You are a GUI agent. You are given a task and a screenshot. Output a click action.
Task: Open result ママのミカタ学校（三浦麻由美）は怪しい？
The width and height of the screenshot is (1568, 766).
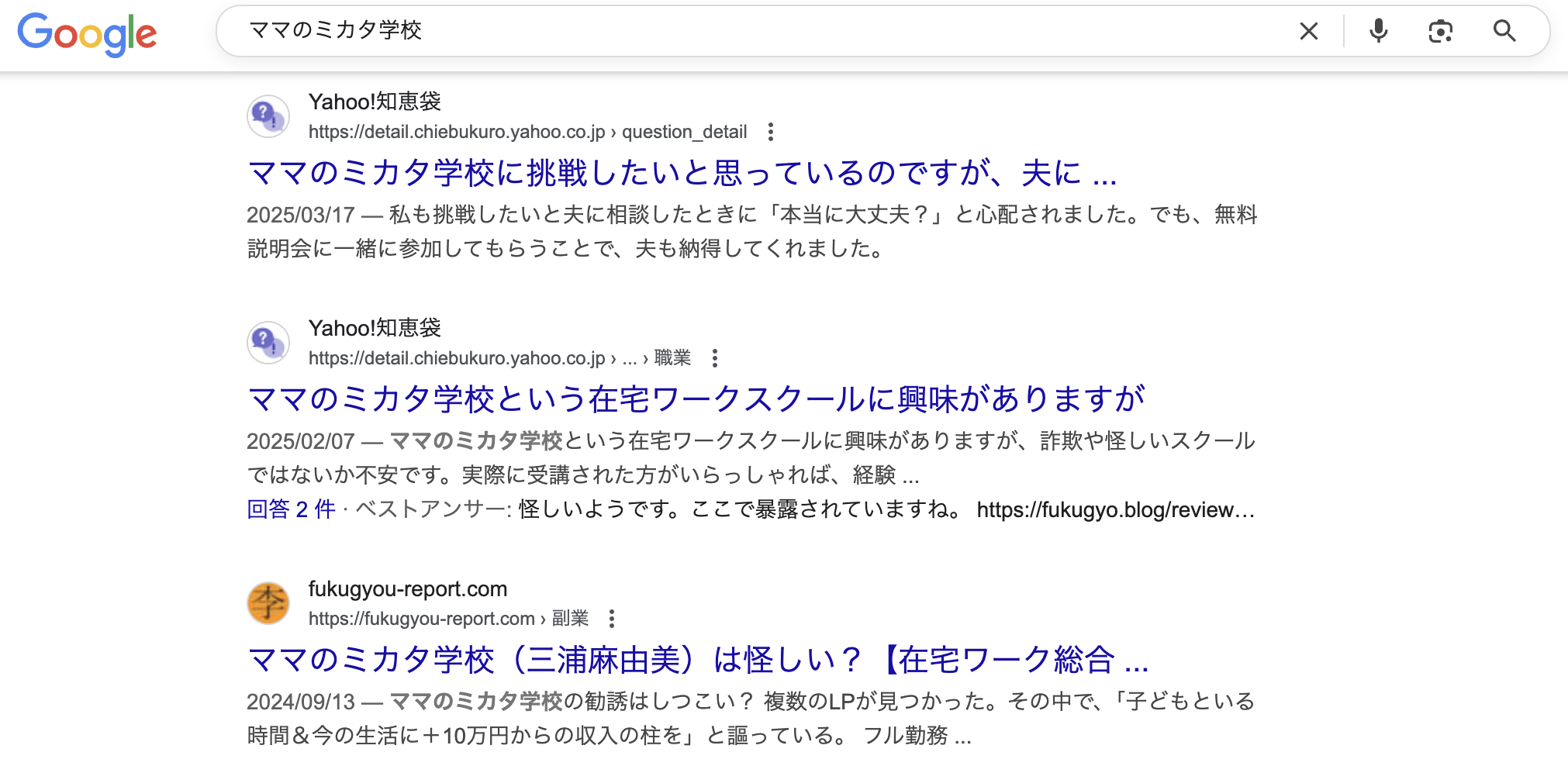[698, 660]
